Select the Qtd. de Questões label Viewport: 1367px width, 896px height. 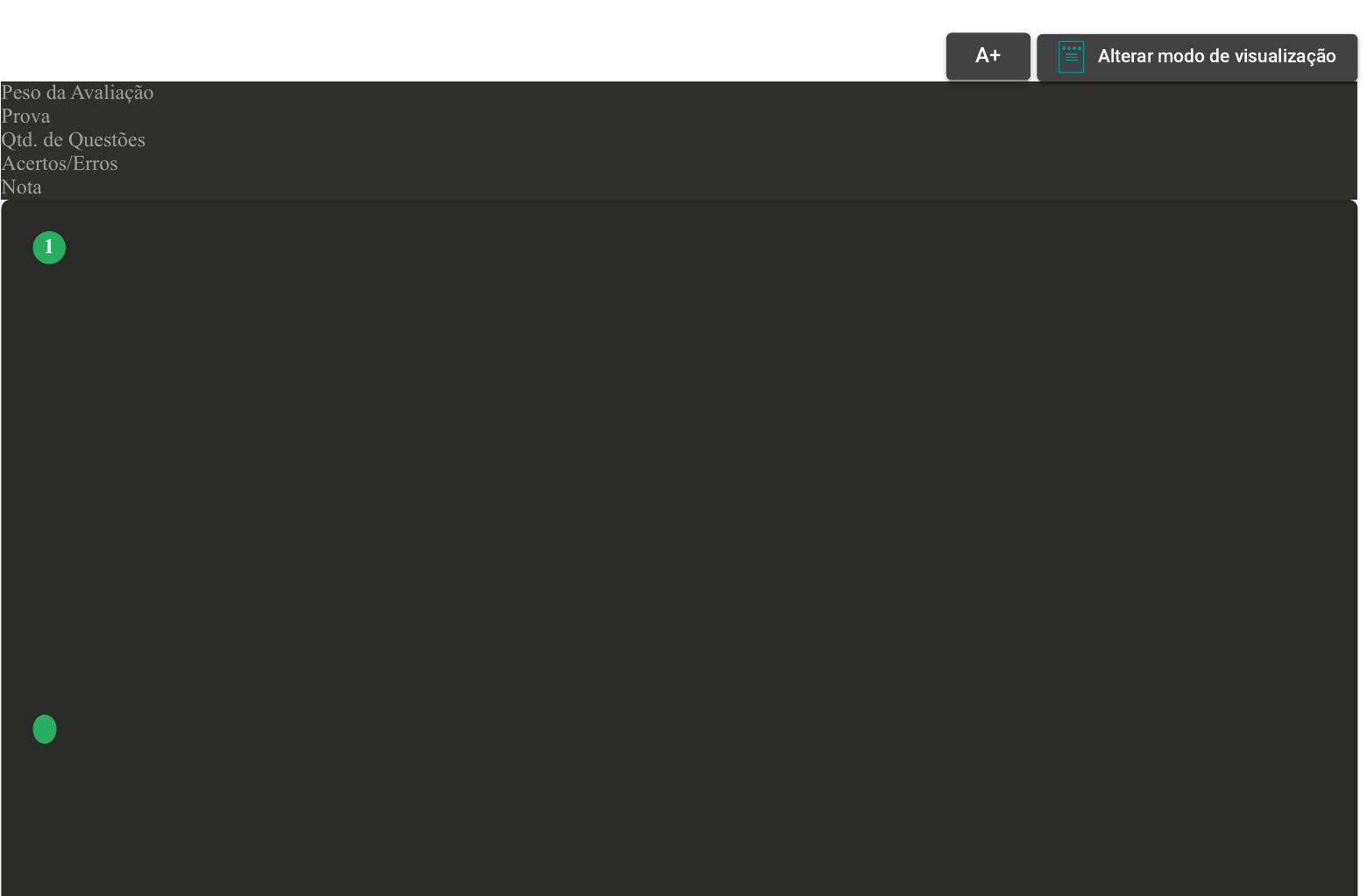coord(74,140)
